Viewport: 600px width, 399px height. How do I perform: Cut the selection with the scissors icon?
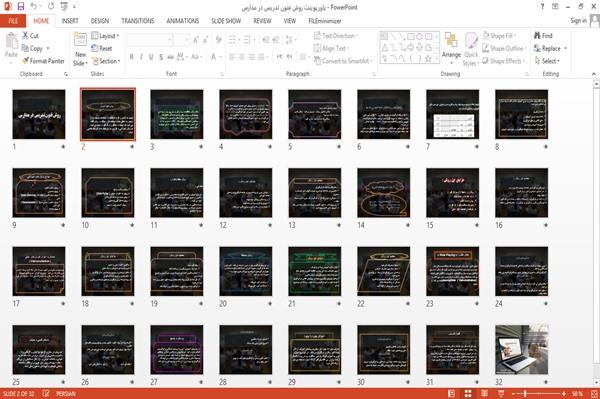[30, 36]
